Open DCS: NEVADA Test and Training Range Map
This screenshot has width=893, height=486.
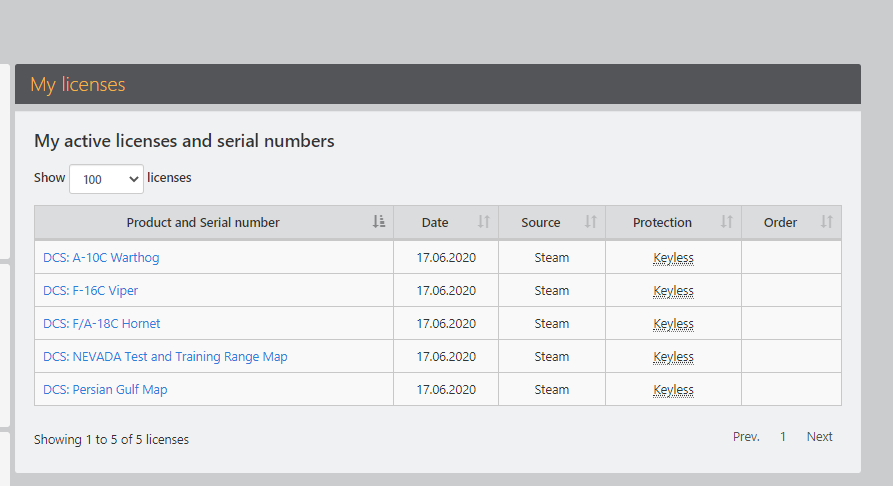pos(165,357)
